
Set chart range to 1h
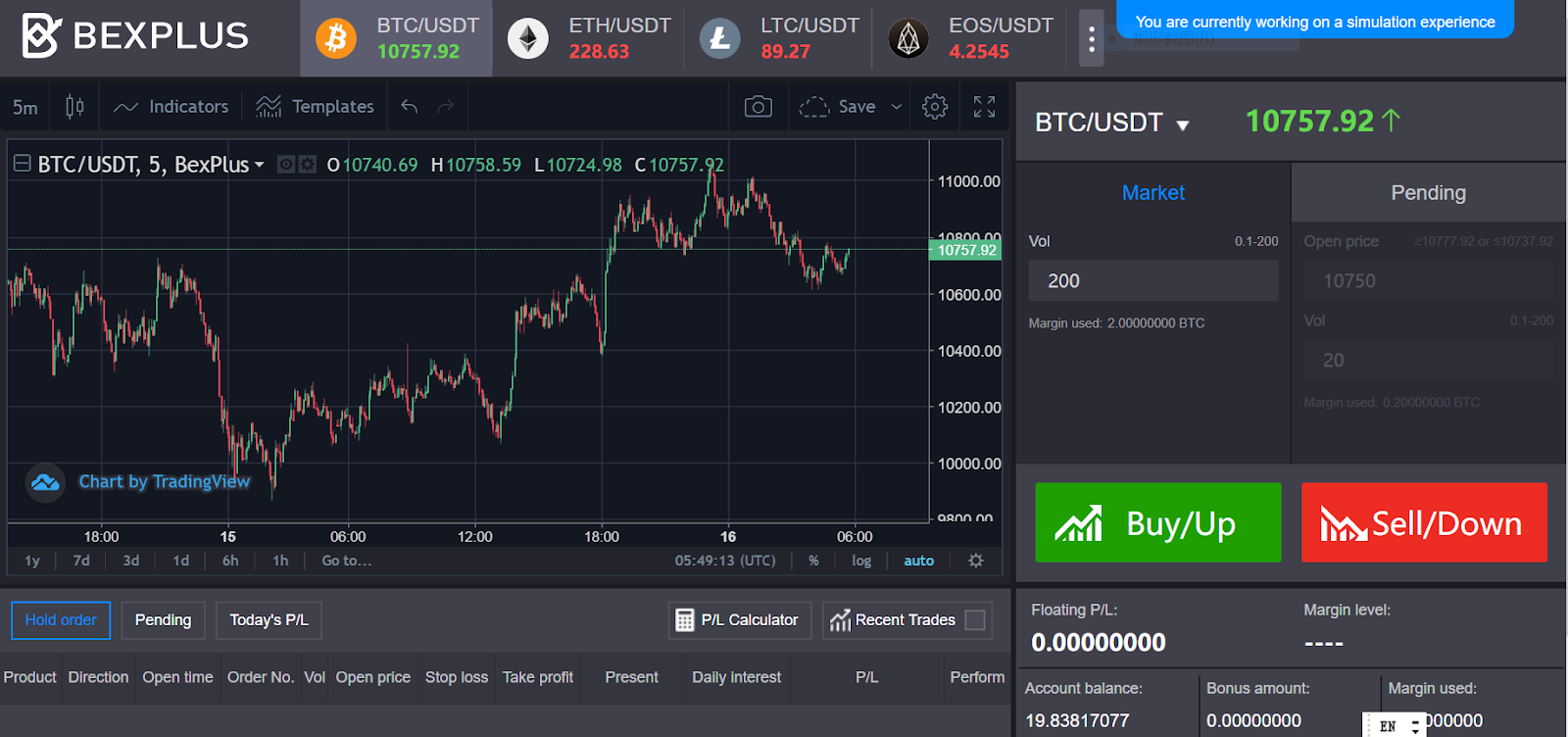(x=280, y=561)
